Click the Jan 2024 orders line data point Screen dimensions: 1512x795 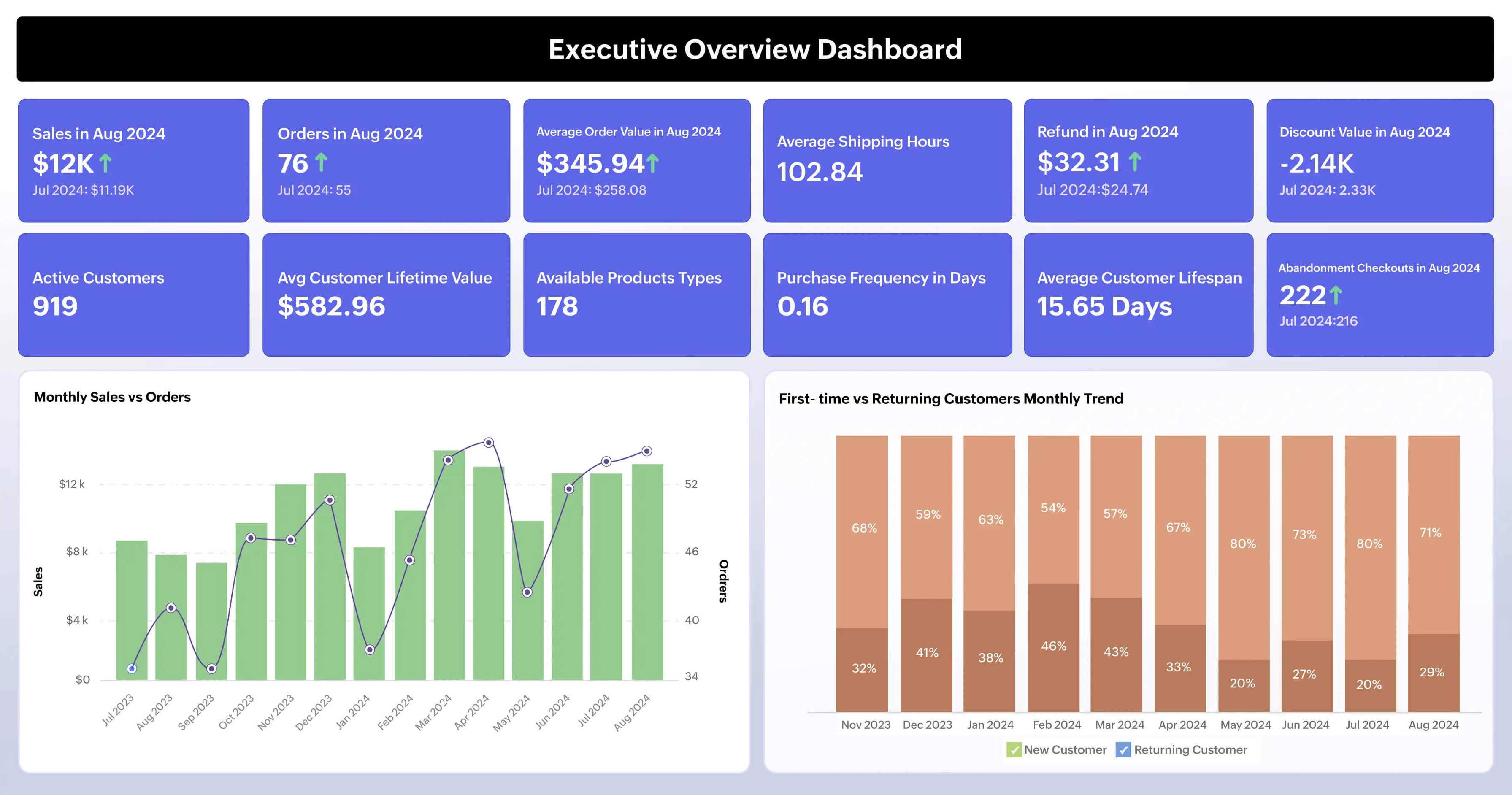click(x=370, y=649)
